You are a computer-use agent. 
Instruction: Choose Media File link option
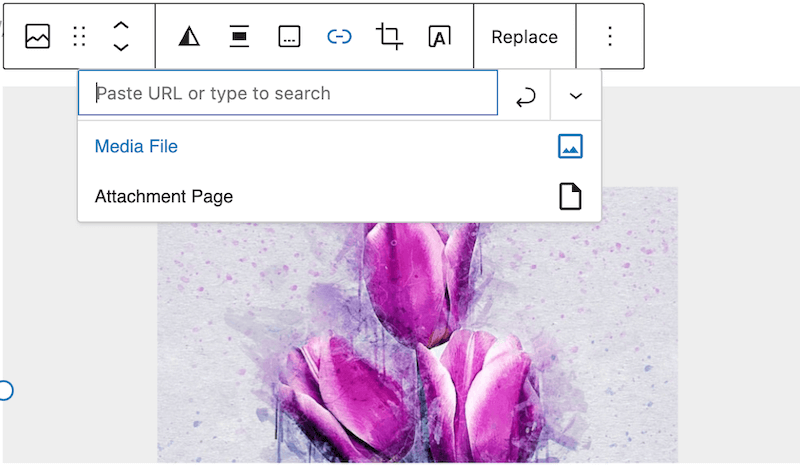point(339,146)
